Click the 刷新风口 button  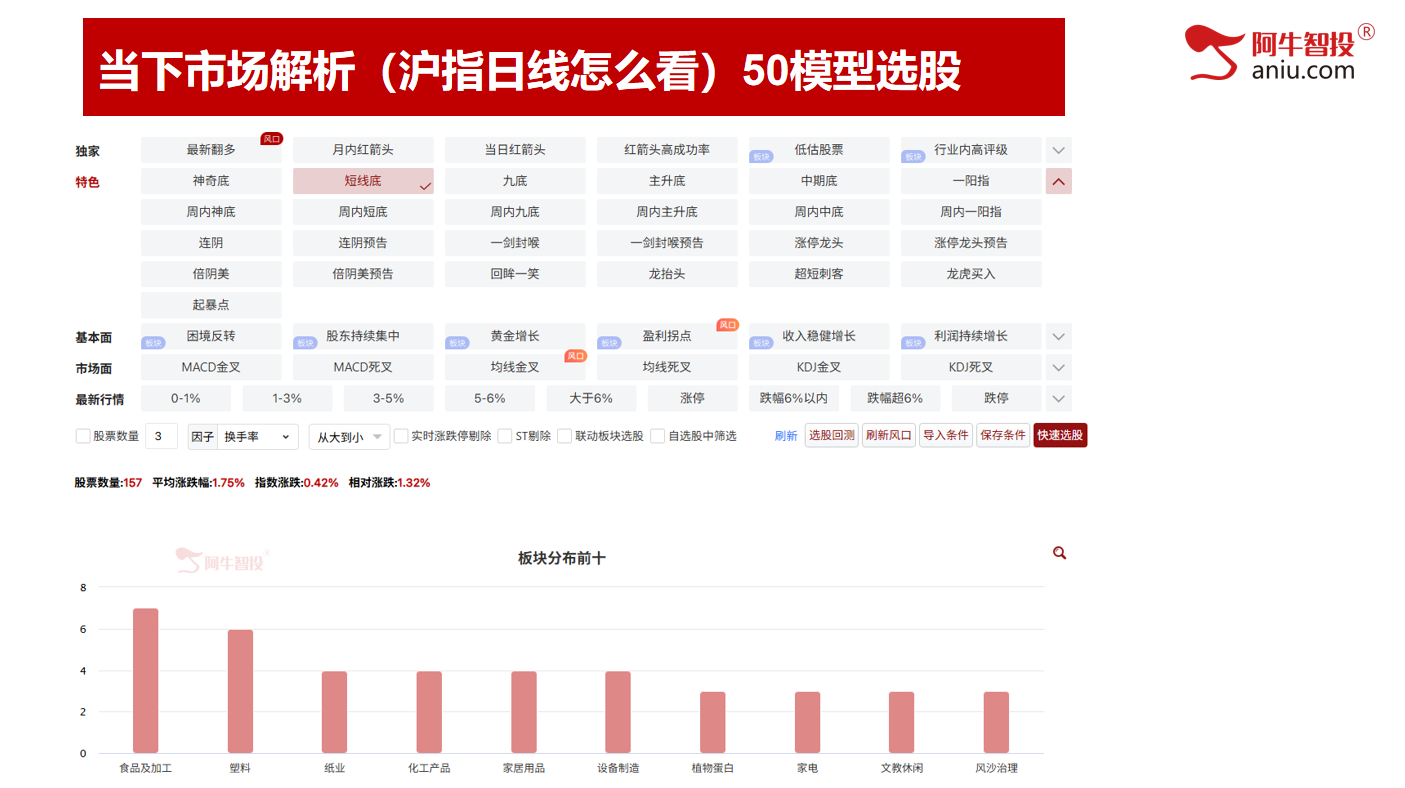(x=889, y=435)
